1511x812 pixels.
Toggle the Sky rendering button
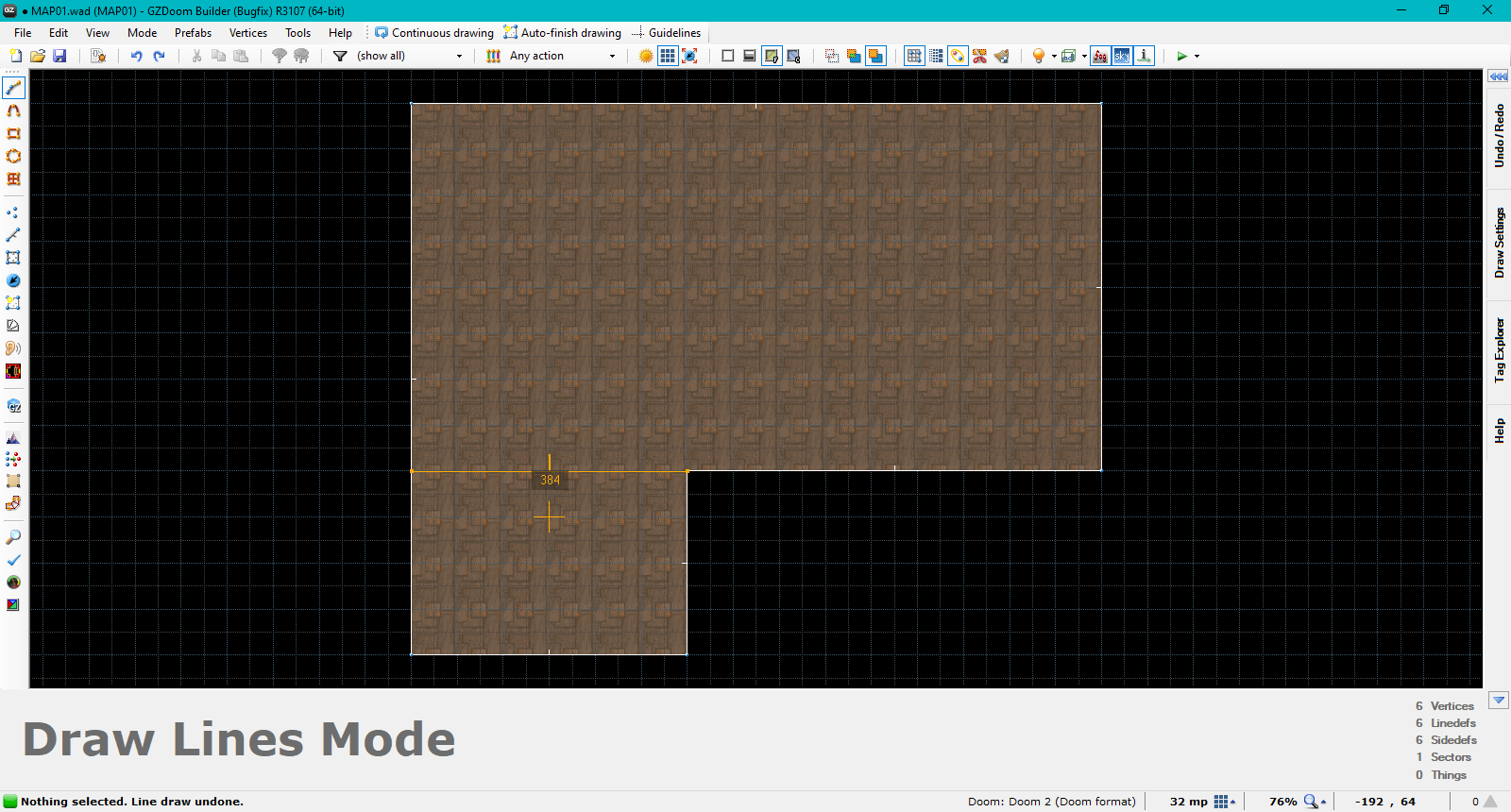click(x=1122, y=57)
